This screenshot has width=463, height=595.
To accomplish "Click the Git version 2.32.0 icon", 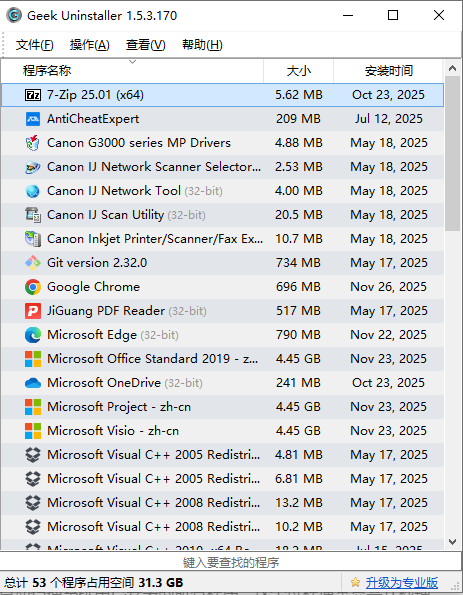I will point(33,263).
